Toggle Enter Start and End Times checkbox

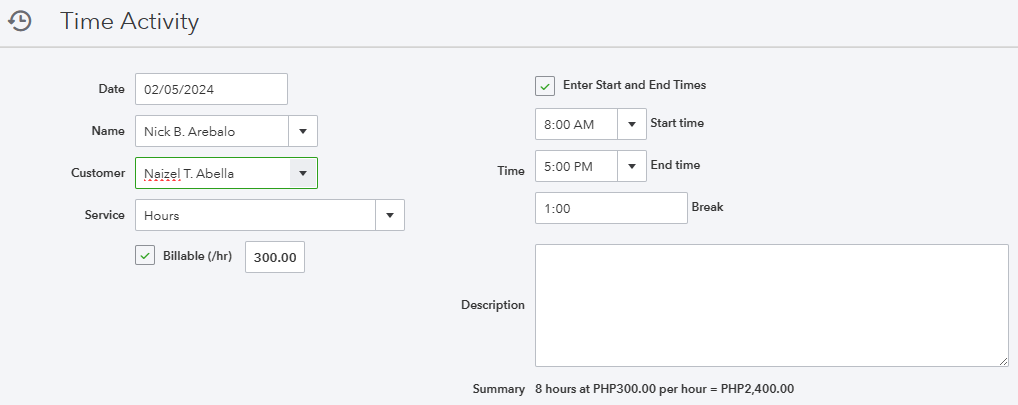[x=545, y=86]
